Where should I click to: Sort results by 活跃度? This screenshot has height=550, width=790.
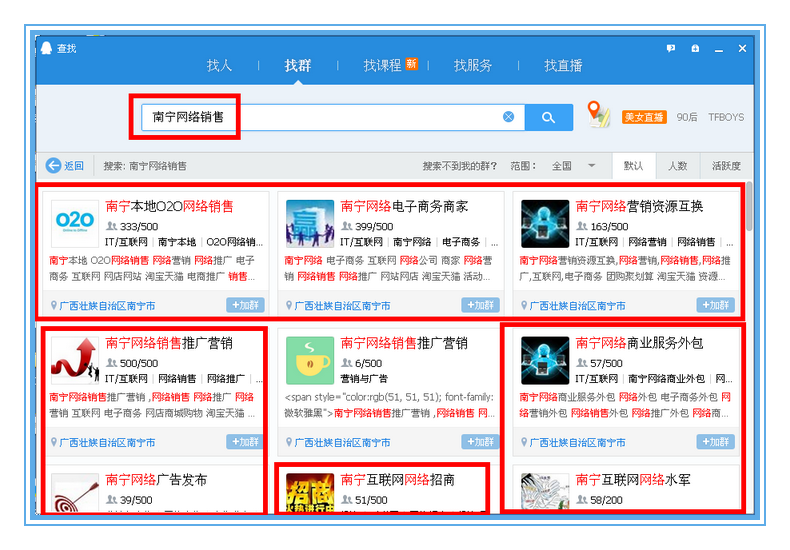point(726,166)
